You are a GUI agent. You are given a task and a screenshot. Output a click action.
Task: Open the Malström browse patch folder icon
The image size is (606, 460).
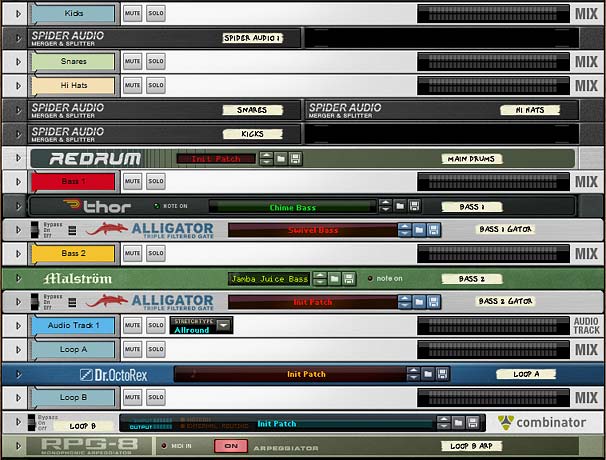pos(335,278)
